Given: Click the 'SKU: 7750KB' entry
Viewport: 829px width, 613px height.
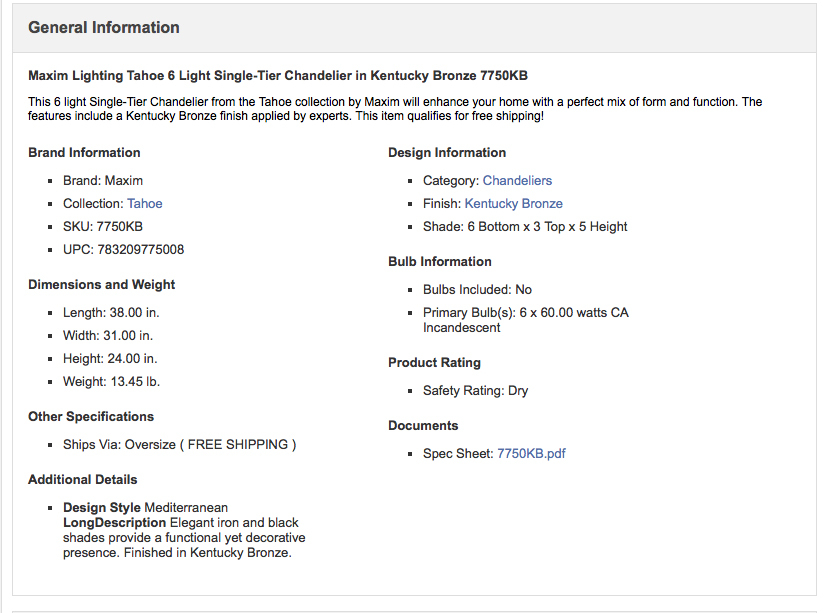Looking at the screenshot, I should click(x=103, y=227).
